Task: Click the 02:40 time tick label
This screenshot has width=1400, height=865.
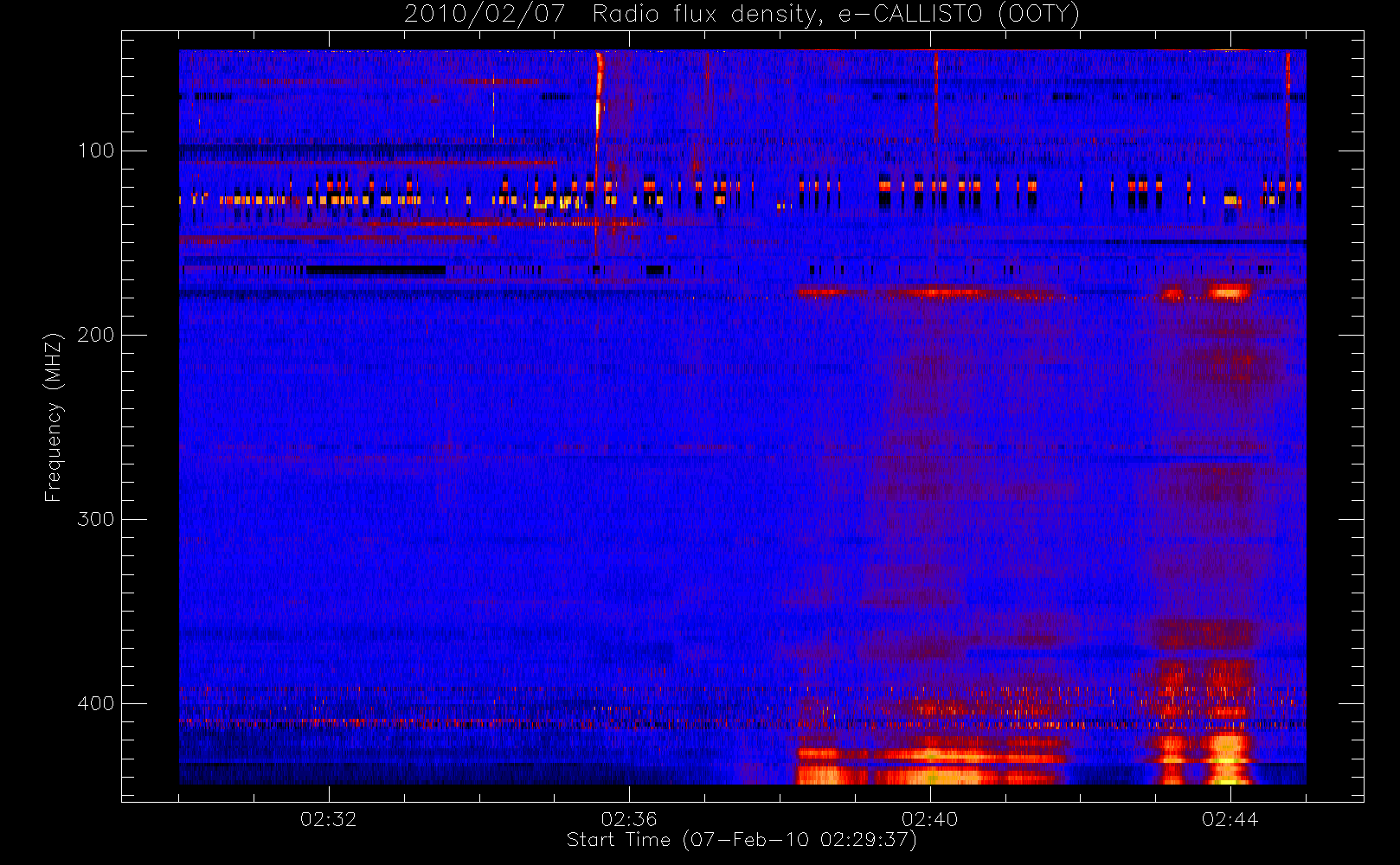Action: tap(930, 819)
